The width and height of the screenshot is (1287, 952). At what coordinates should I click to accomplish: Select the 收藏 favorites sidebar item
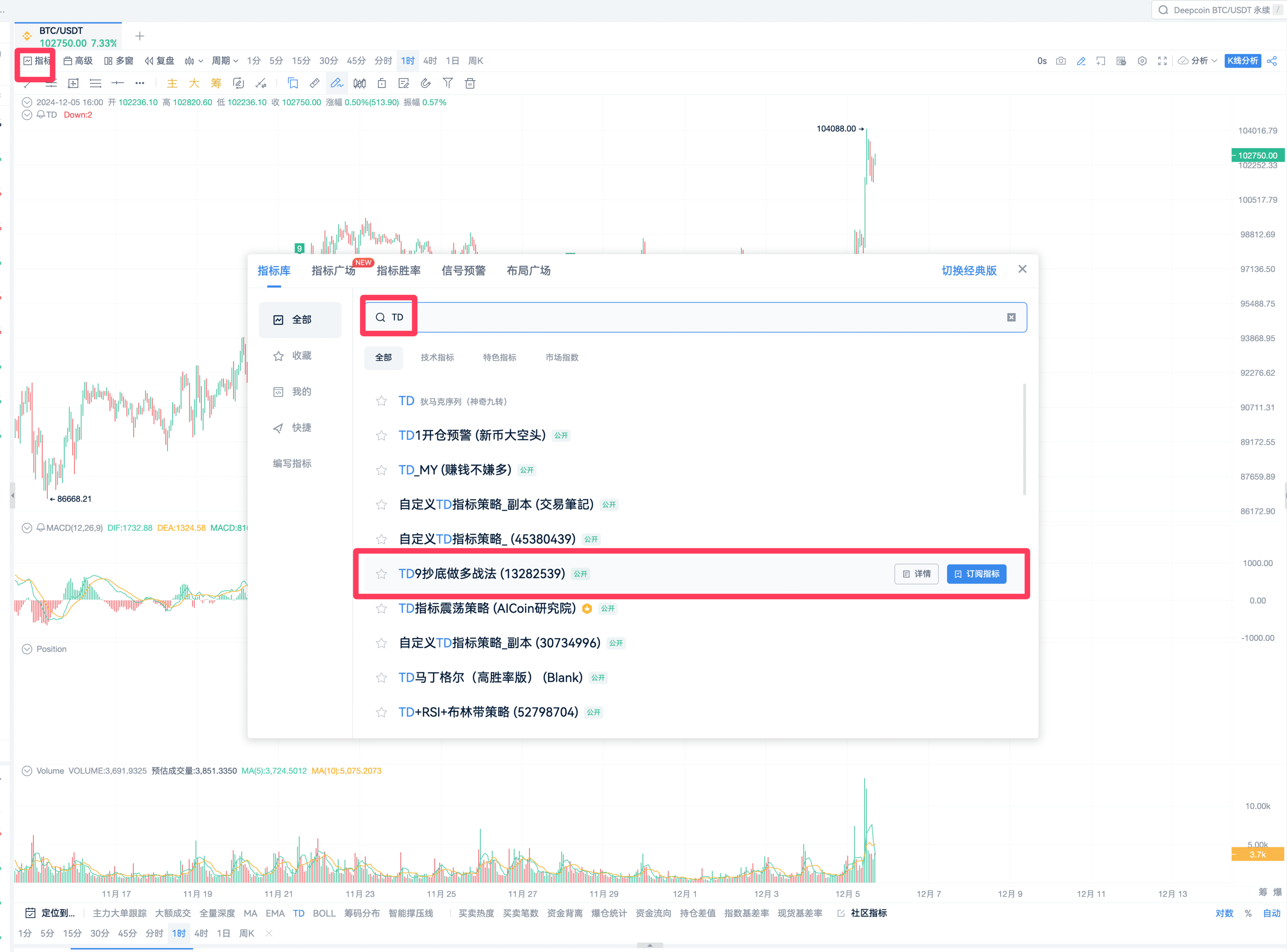(x=300, y=356)
